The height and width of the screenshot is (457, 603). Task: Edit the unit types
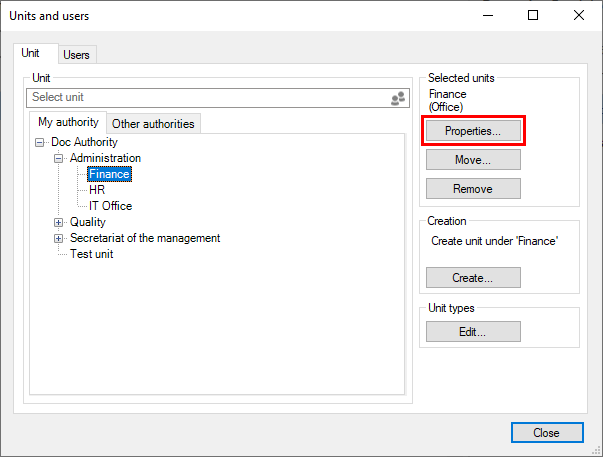coord(473,332)
